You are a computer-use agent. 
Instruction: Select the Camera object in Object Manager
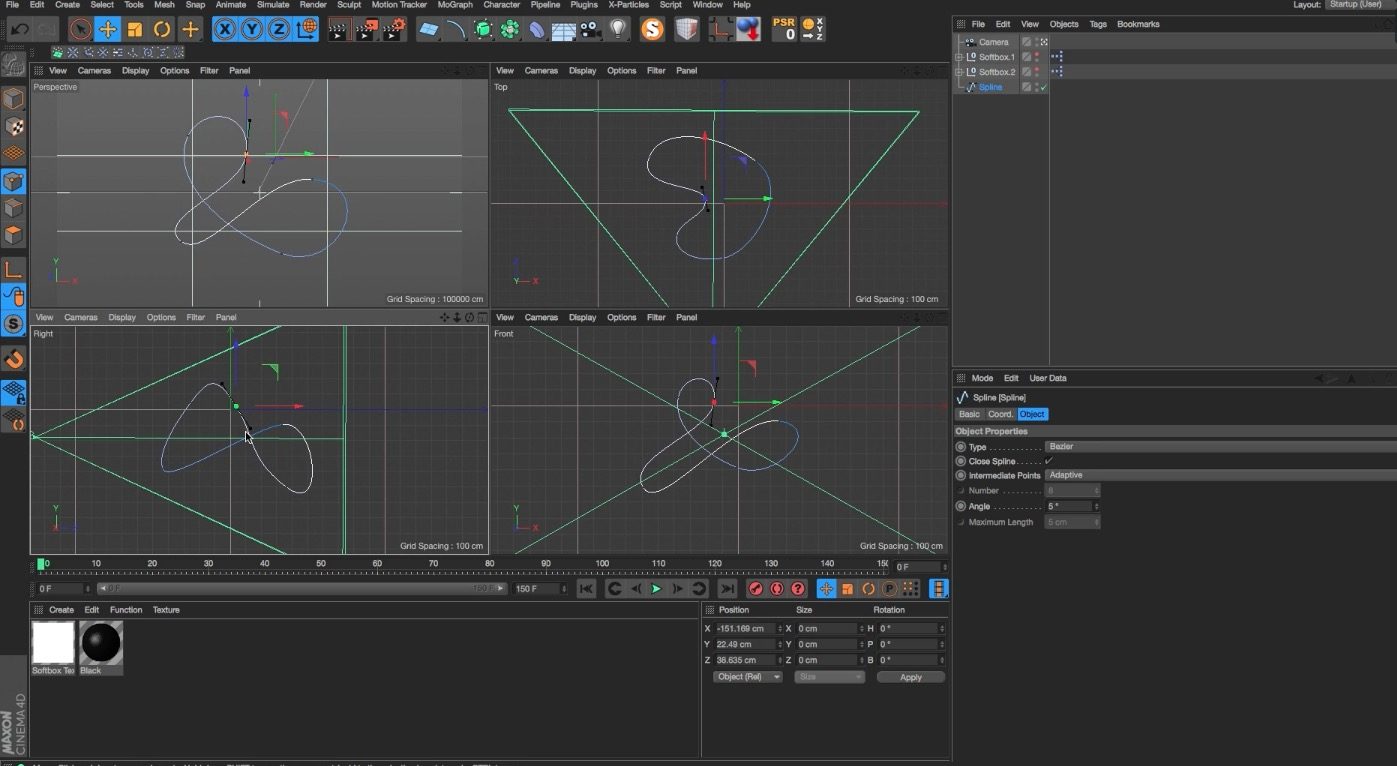tap(993, 42)
